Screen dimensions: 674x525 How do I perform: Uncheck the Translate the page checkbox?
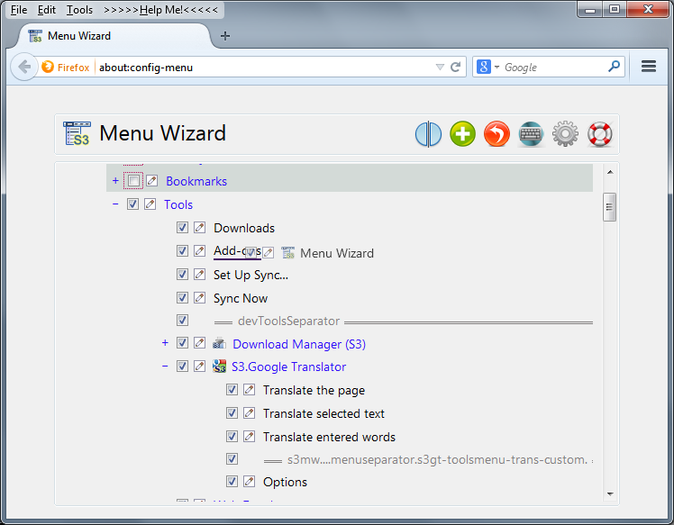(232, 390)
